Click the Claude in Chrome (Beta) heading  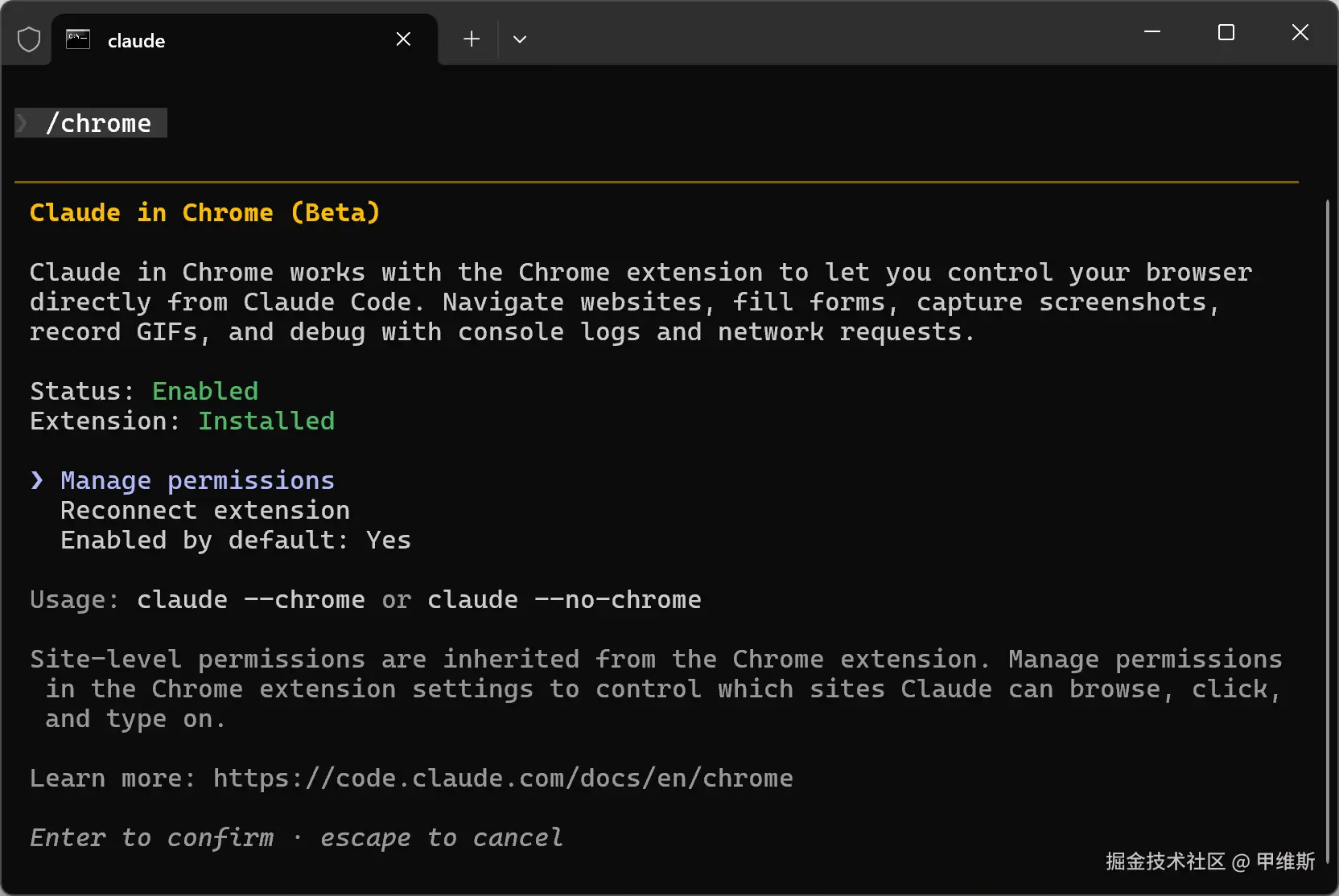204,213
